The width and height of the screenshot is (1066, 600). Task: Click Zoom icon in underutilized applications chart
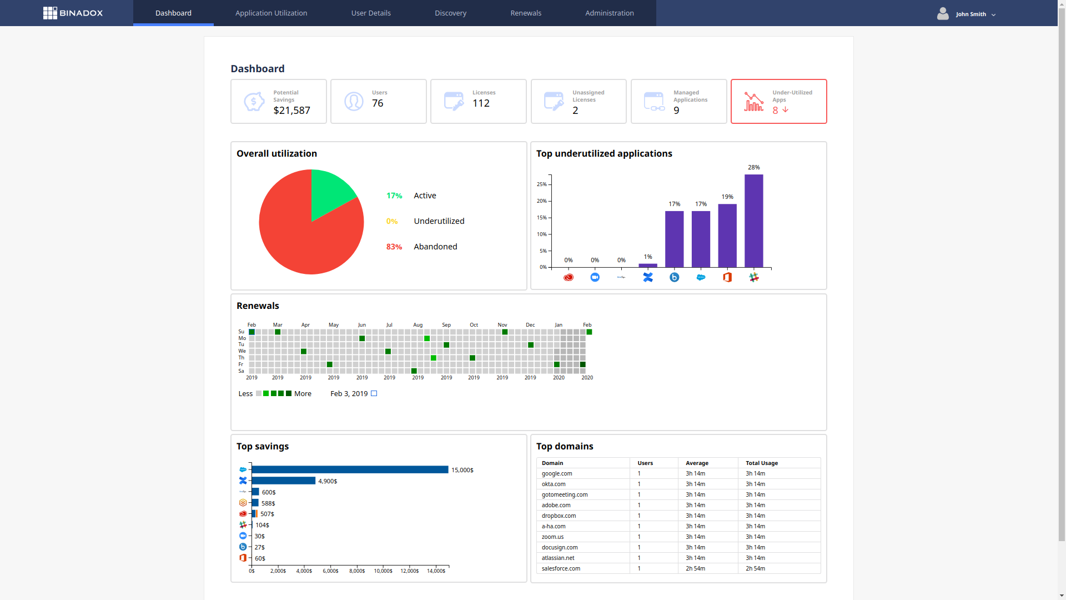point(595,277)
